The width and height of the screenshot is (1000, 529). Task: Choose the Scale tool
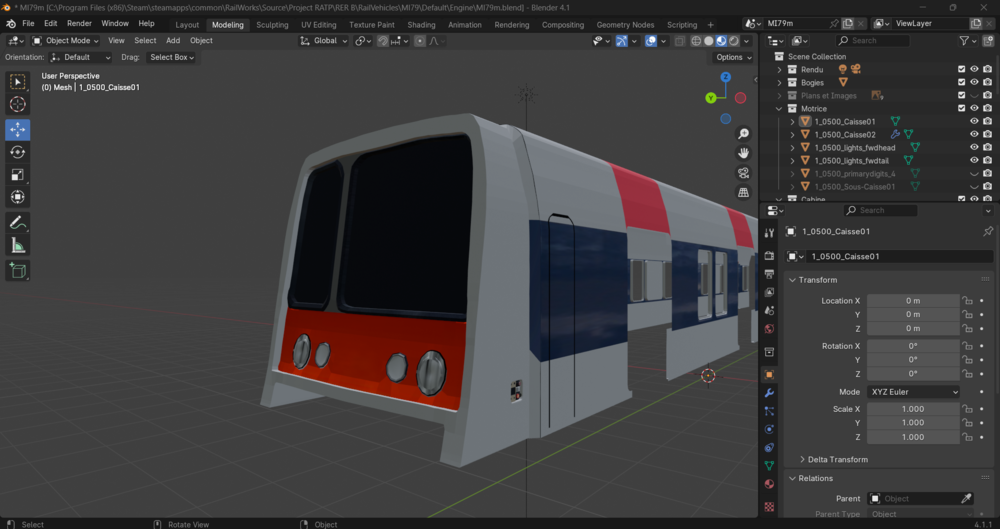(17, 174)
